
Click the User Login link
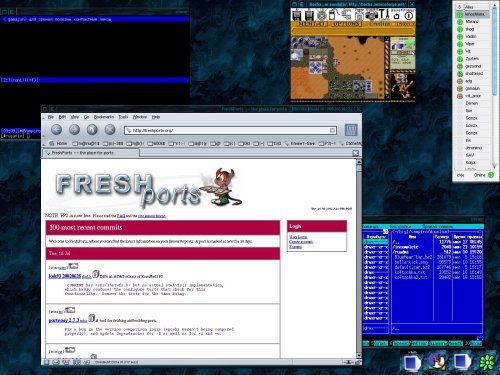[x=298, y=237]
